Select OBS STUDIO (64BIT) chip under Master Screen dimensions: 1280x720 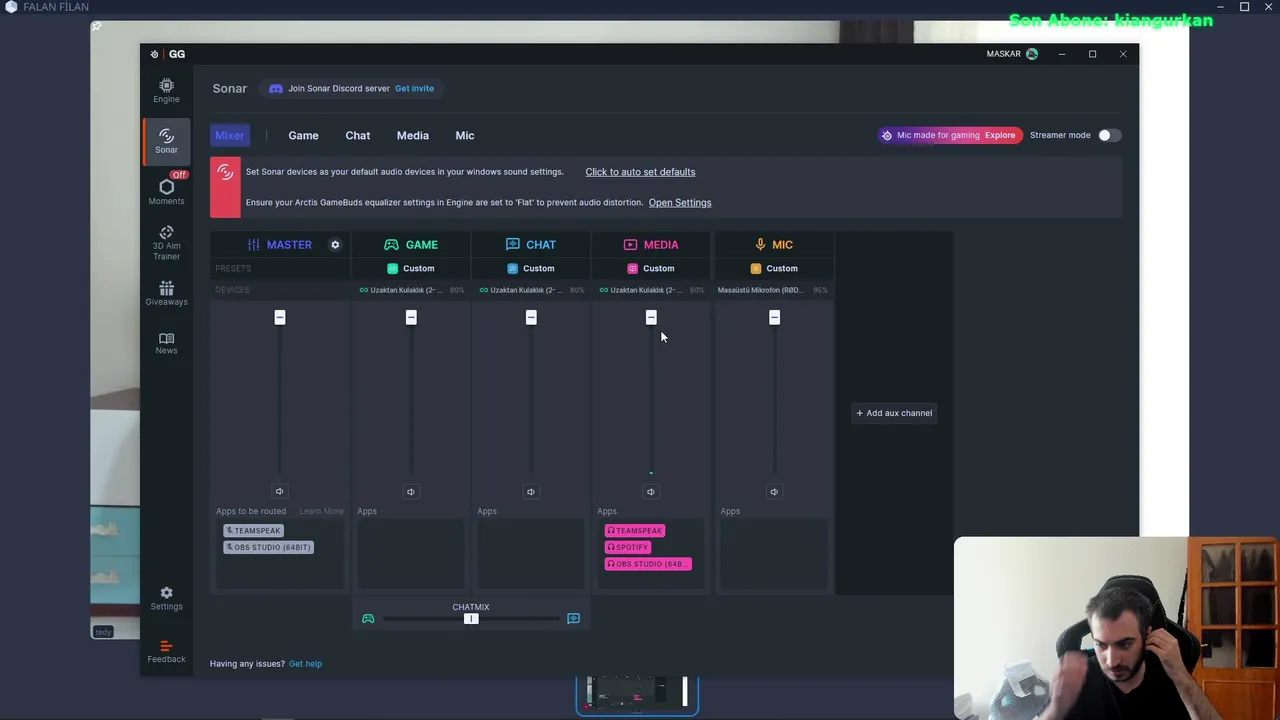(x=269, y=547)
